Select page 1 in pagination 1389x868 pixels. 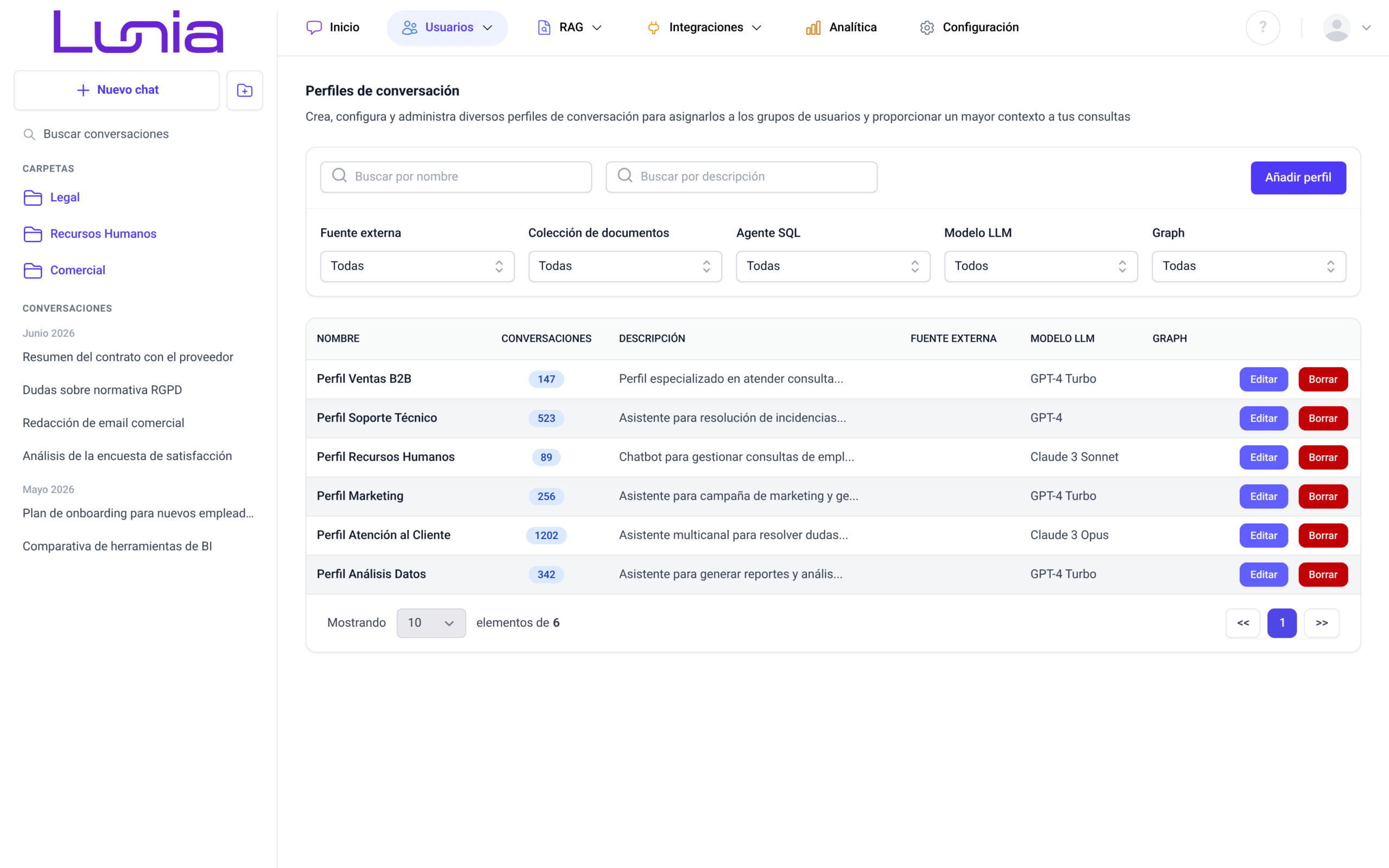[1282, 623]
